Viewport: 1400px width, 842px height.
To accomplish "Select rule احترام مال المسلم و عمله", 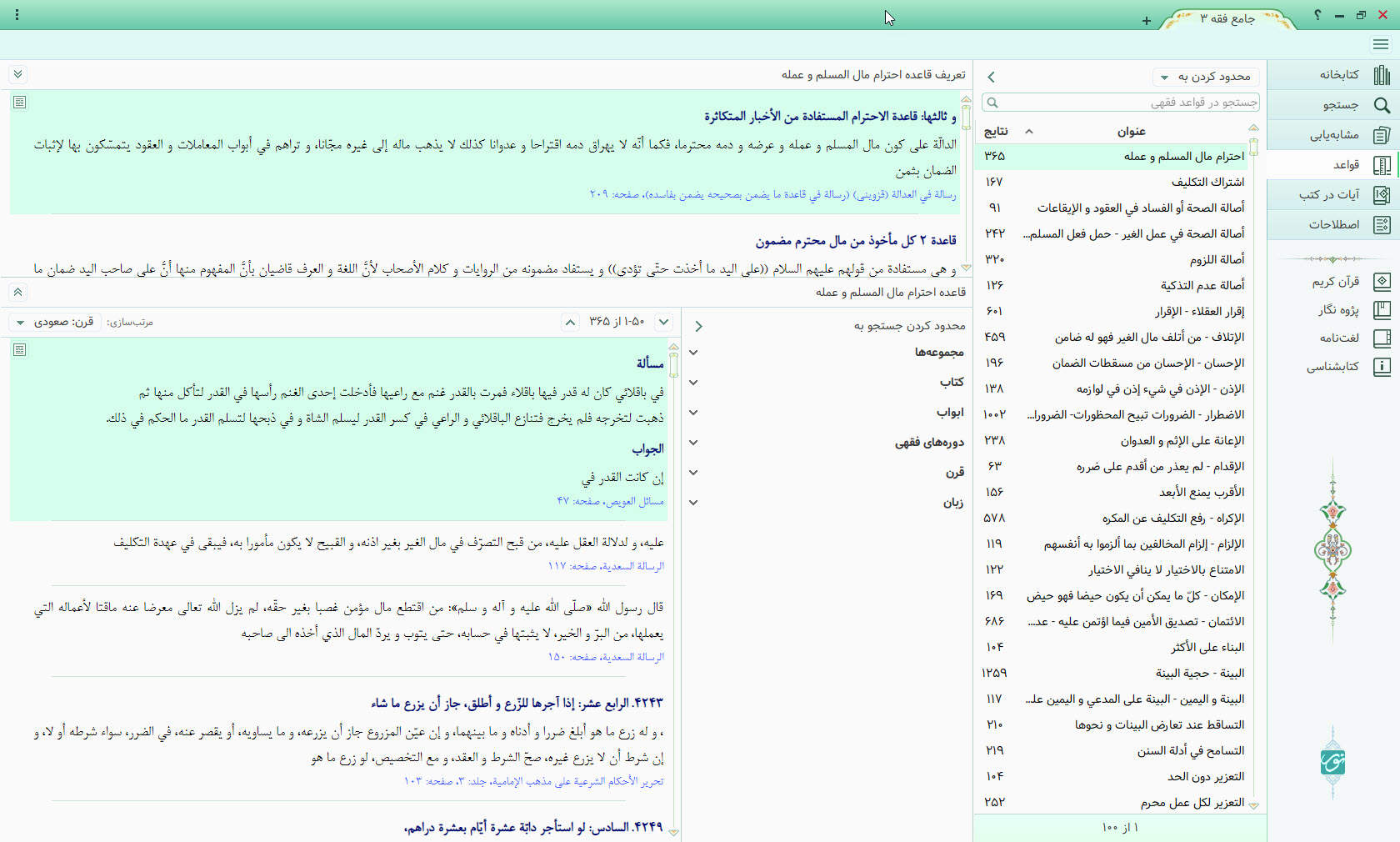I will [1112, 156].
